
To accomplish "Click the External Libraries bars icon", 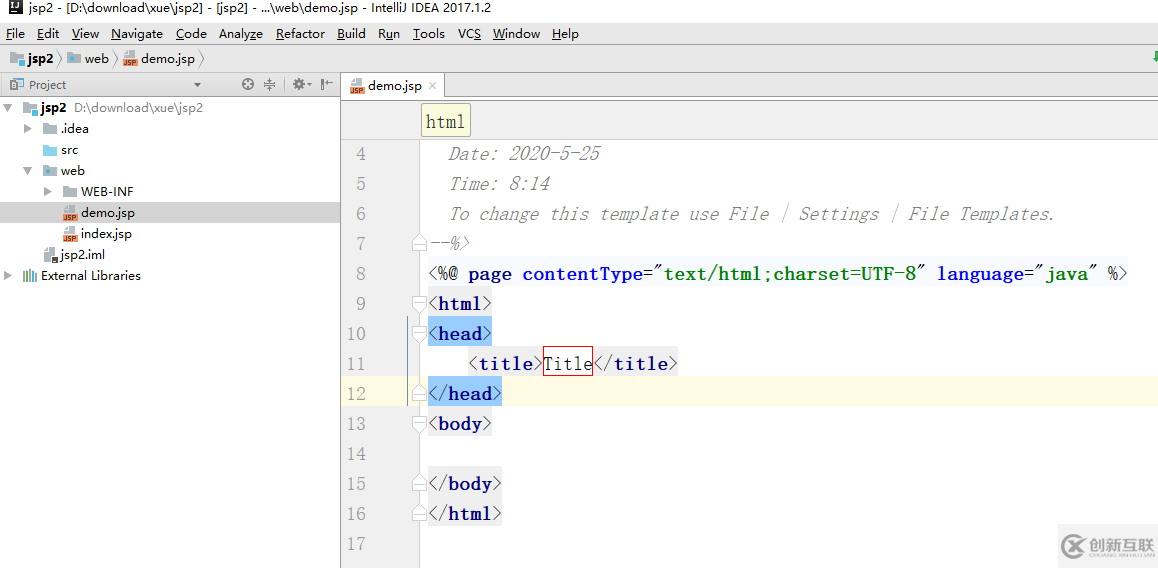I will 30,276.
